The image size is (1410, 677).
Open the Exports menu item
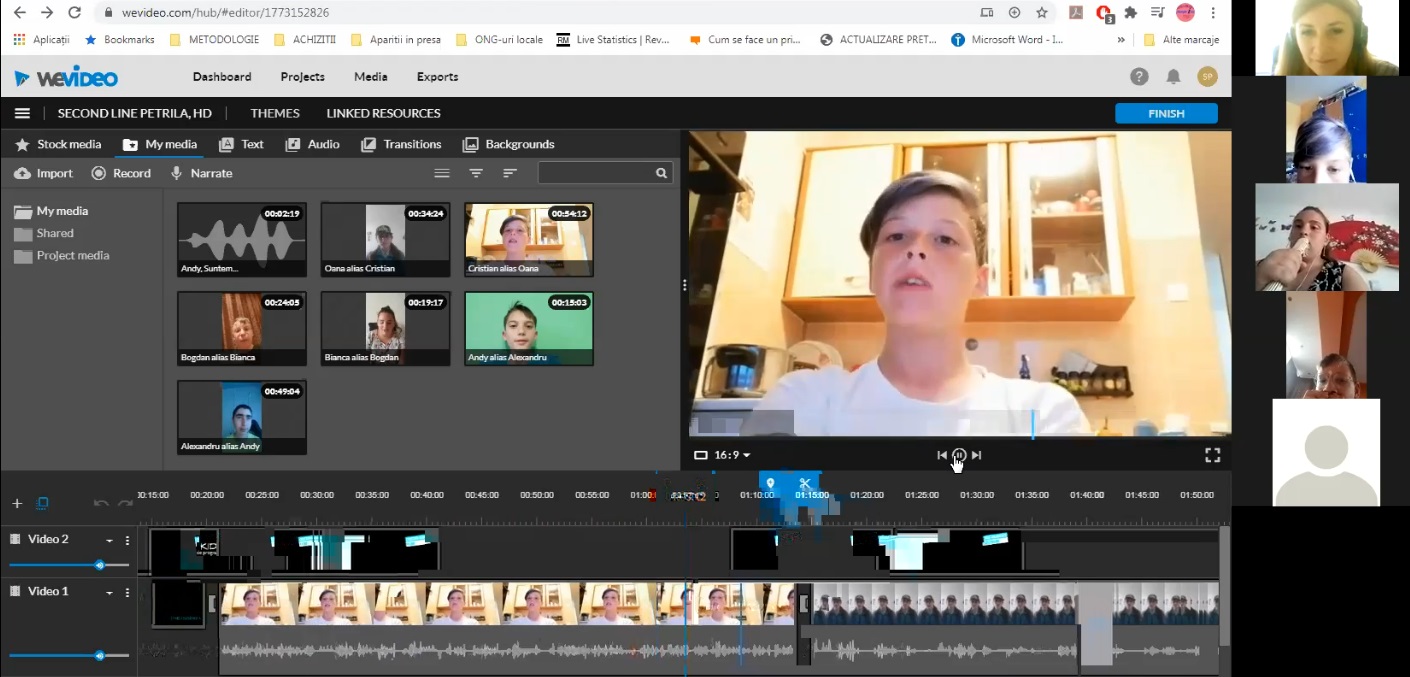point(437,77)
